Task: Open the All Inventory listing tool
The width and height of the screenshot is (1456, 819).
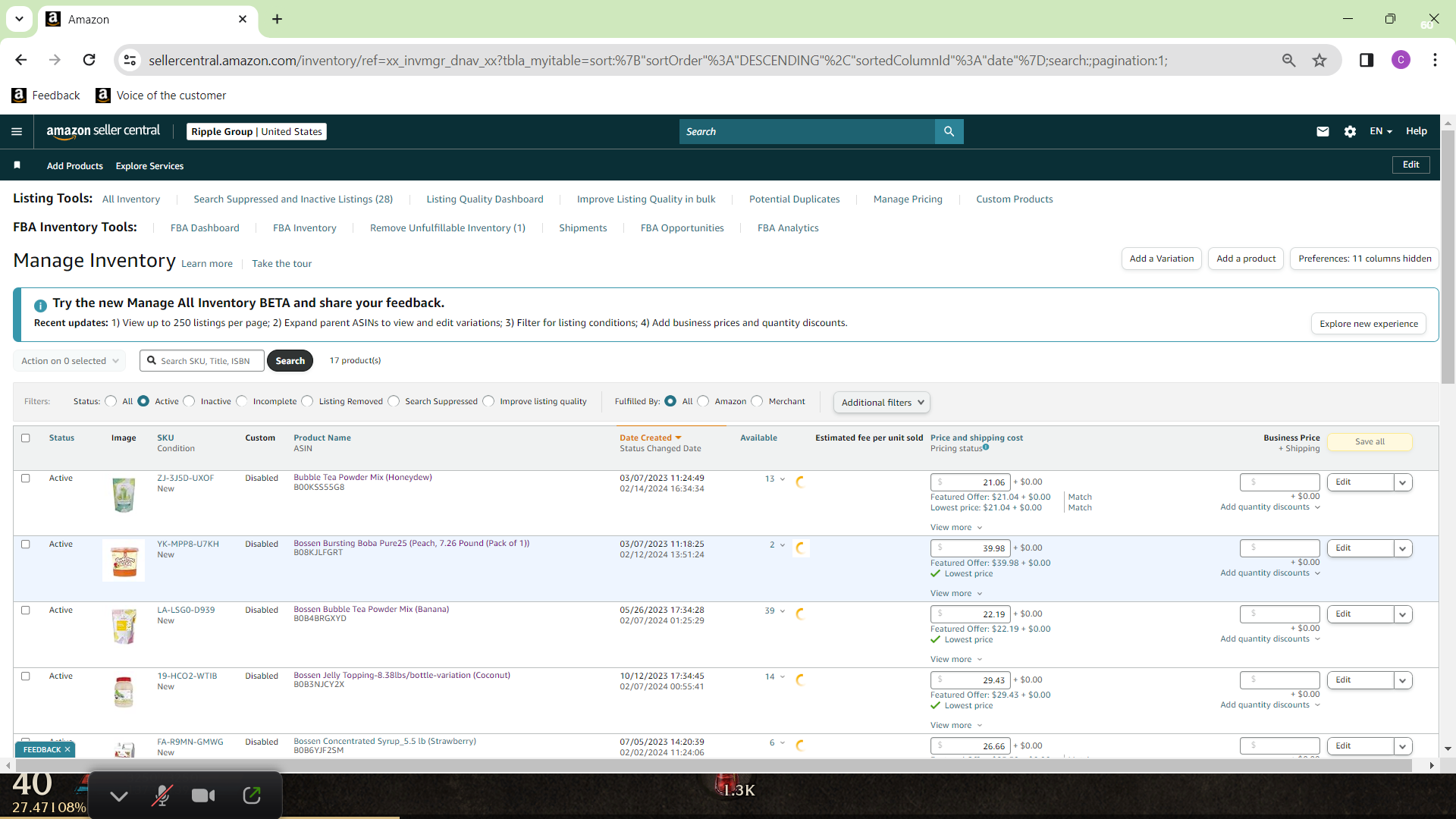Action: pyautogui.click(x=131, y=199)
